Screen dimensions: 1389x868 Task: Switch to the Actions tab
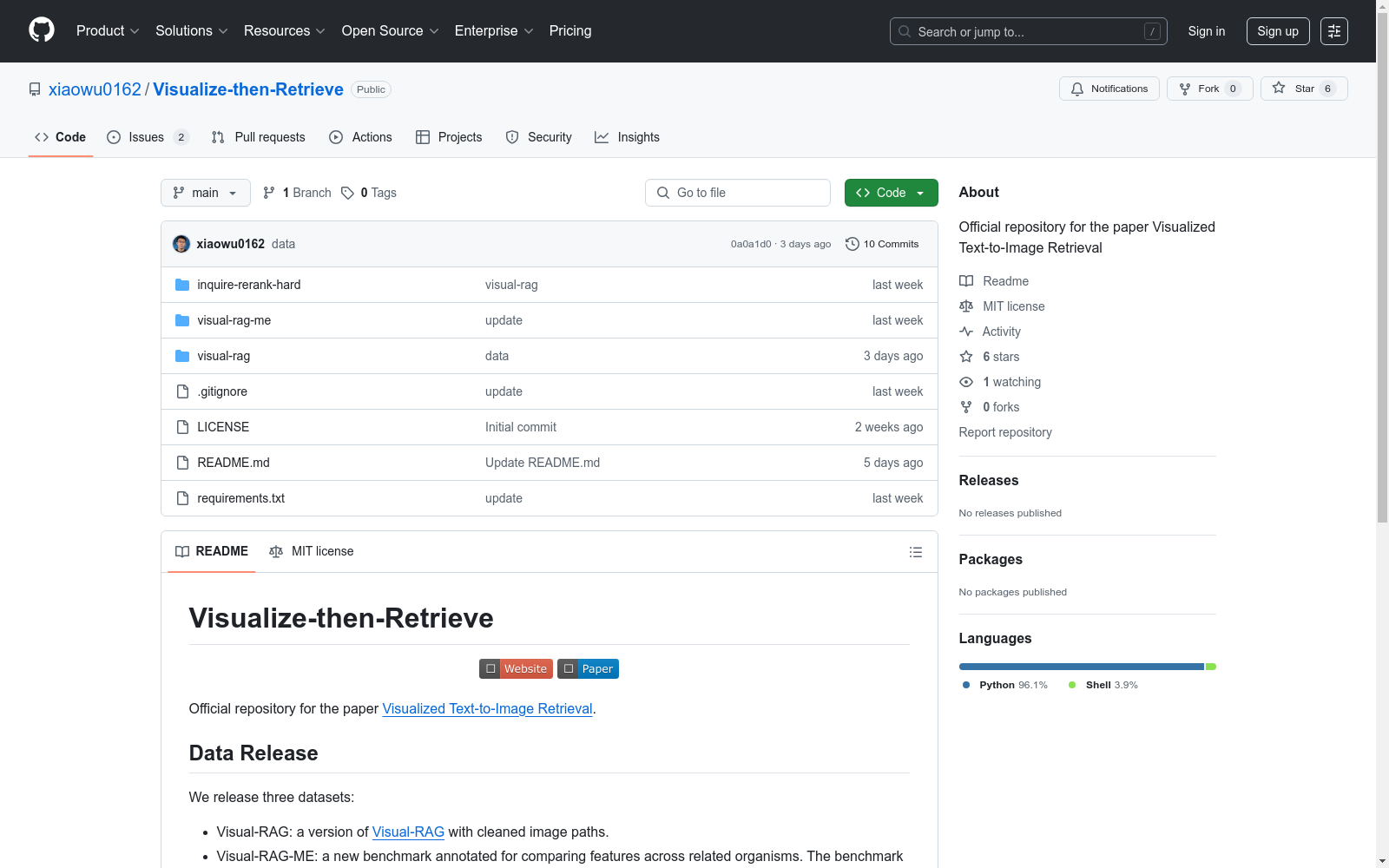point(361,137)
